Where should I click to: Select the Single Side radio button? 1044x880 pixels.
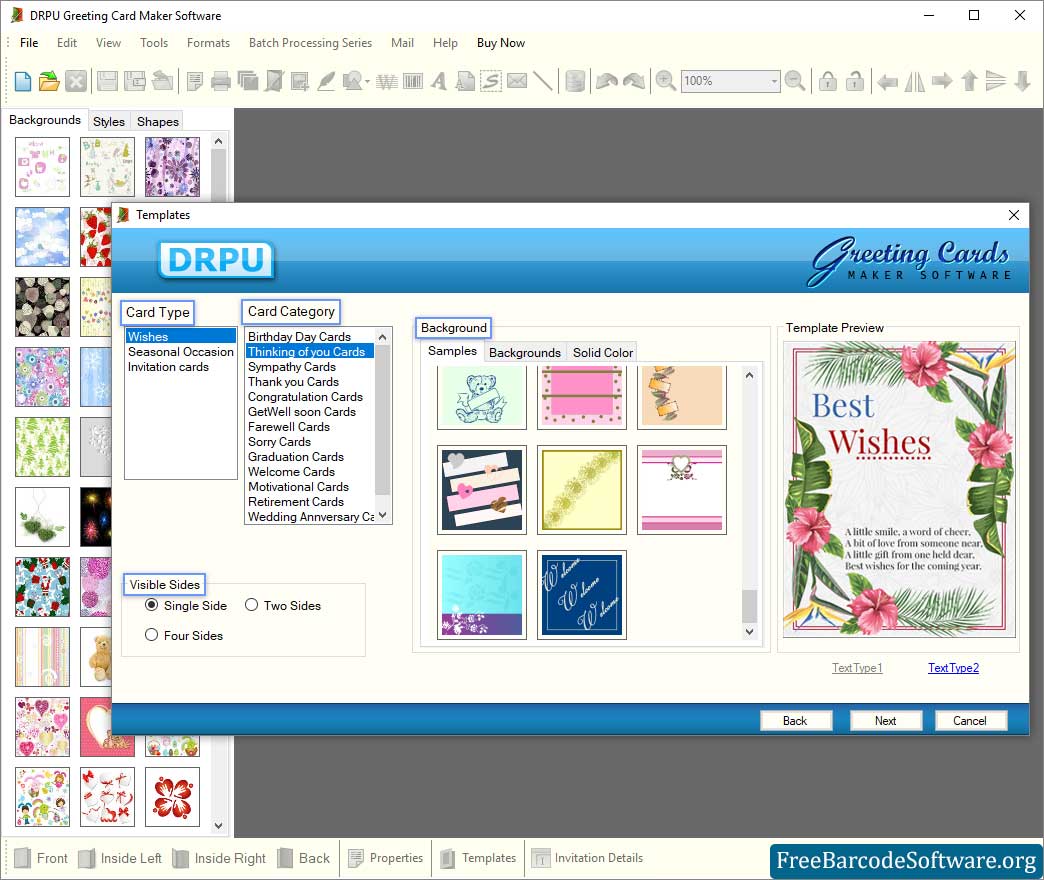152,605
